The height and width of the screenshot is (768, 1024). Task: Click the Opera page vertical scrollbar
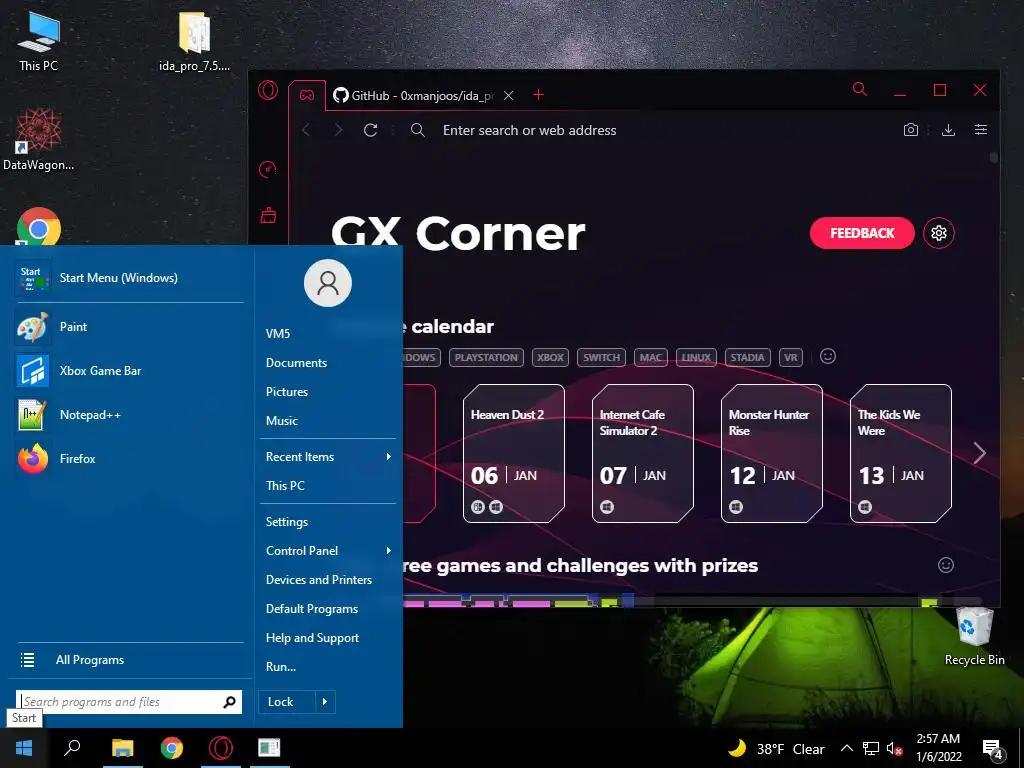[x=993, y=157]
